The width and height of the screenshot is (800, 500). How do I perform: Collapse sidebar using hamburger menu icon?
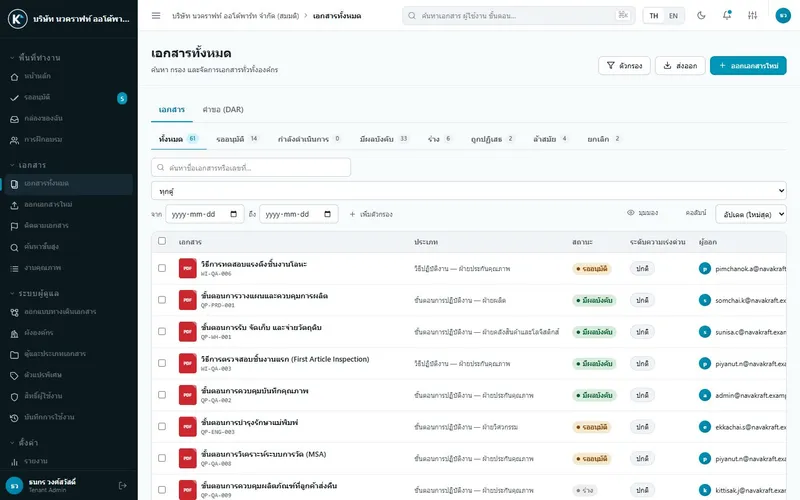click(x=156, y=16)
